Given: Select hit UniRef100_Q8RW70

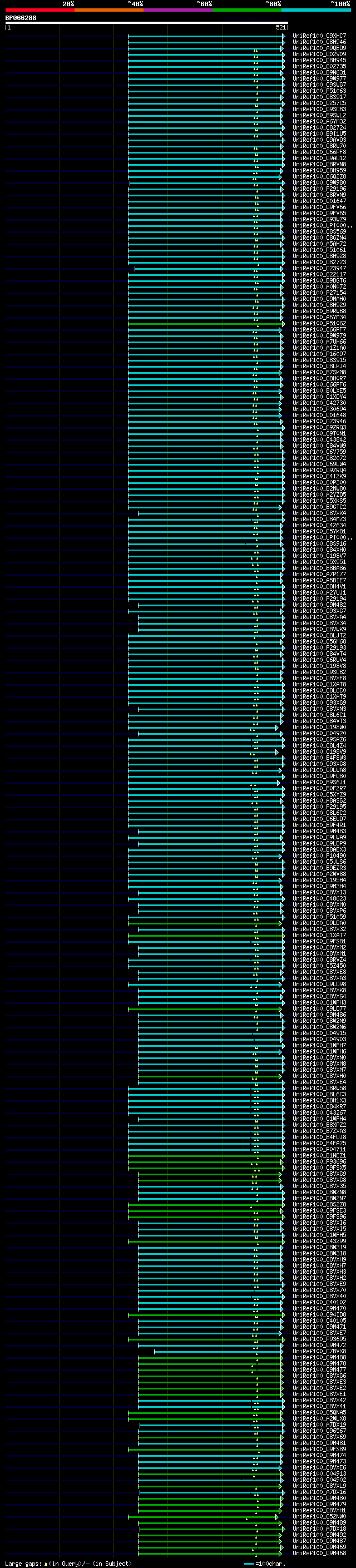Looking at the screenshot, I should coord(319,146).
